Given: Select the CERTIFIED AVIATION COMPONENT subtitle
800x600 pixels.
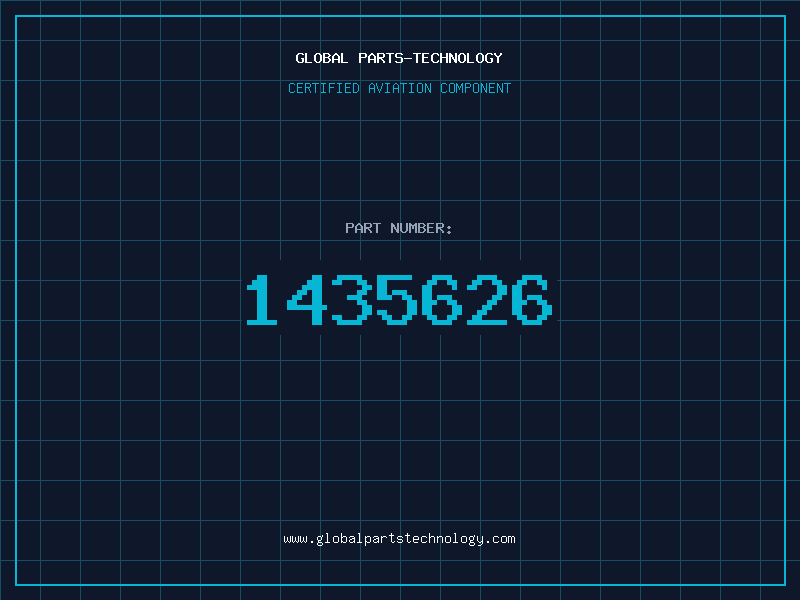Looking at the screenshot, I should tap(399, 88).
